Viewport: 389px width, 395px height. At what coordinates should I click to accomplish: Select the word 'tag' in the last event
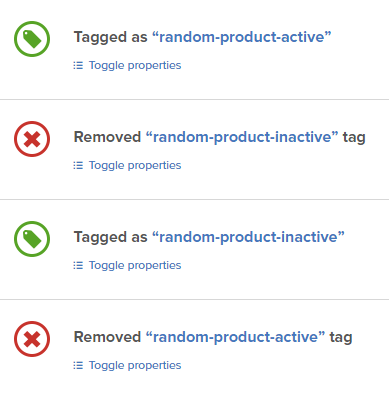pos(341,338)
